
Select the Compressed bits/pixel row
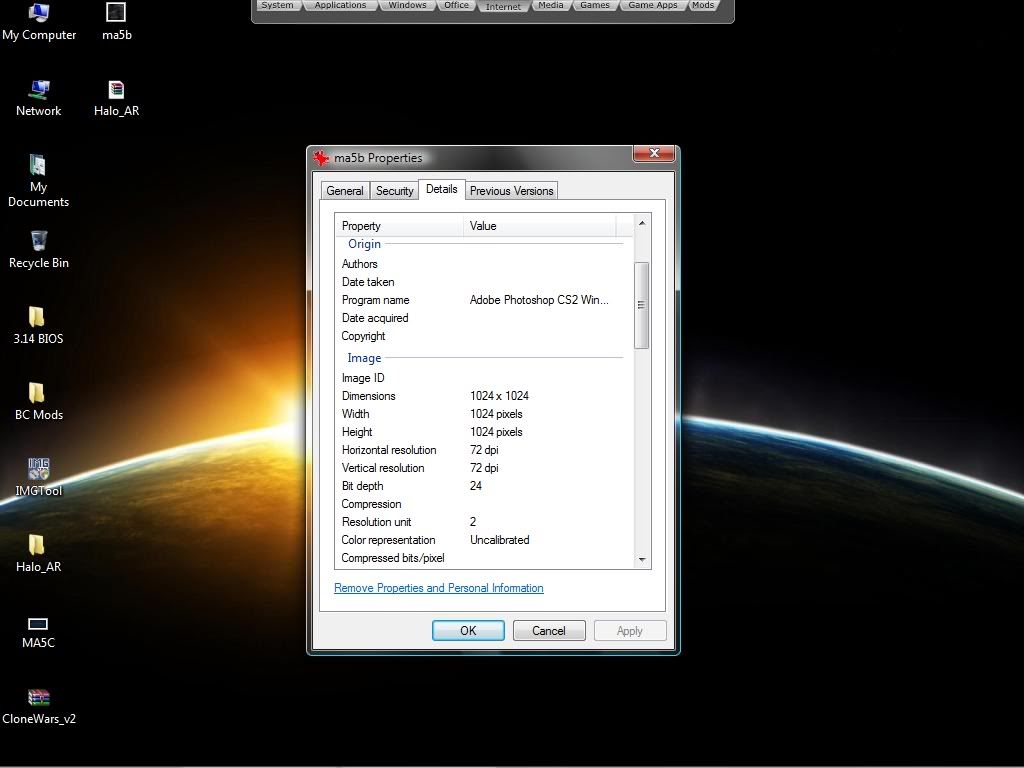click(483, 558)
